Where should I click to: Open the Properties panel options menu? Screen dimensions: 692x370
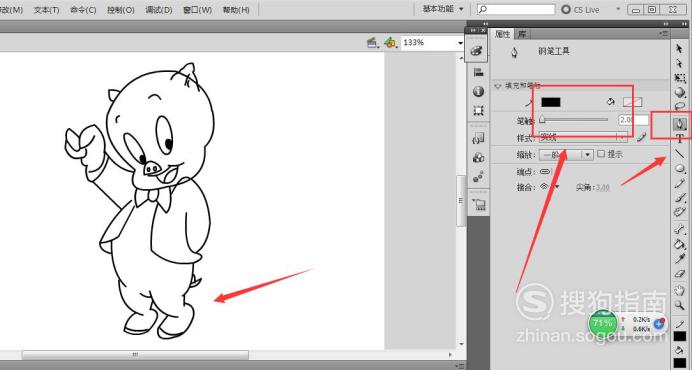click(x=663, y=33)
